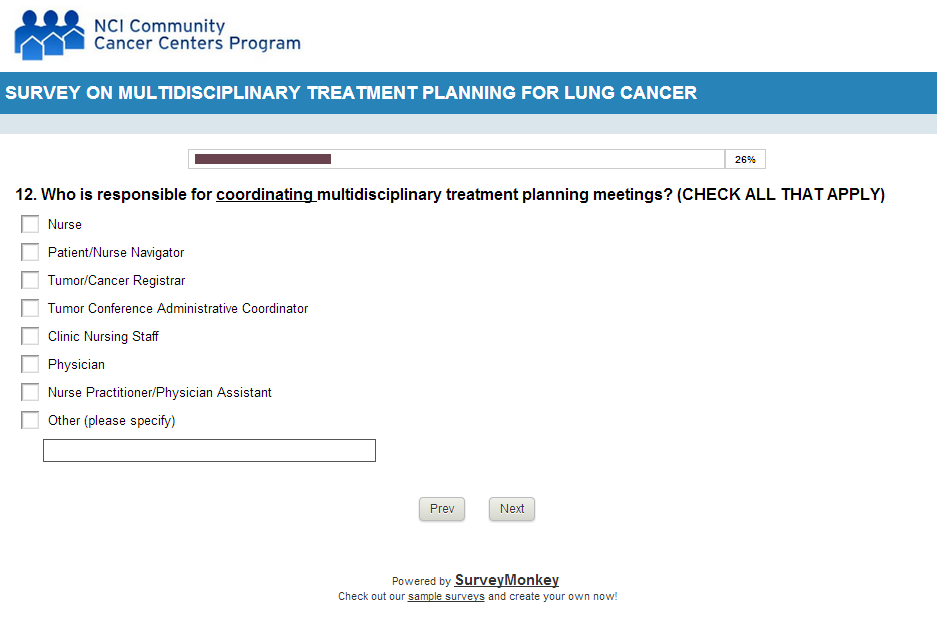Open the SurveyMonkey link
This screenshot has height=630, width=937.
[x=506, y=580]
